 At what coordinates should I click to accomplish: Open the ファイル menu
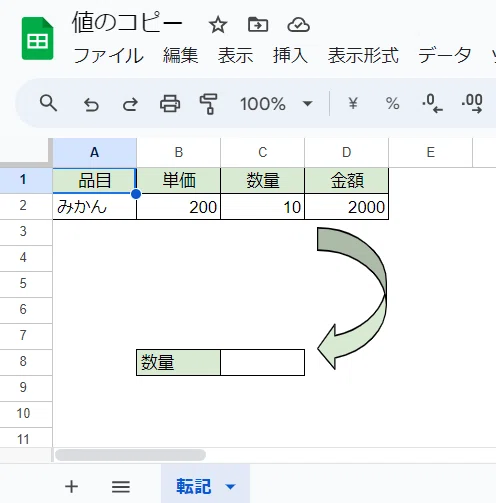(108, 55)
